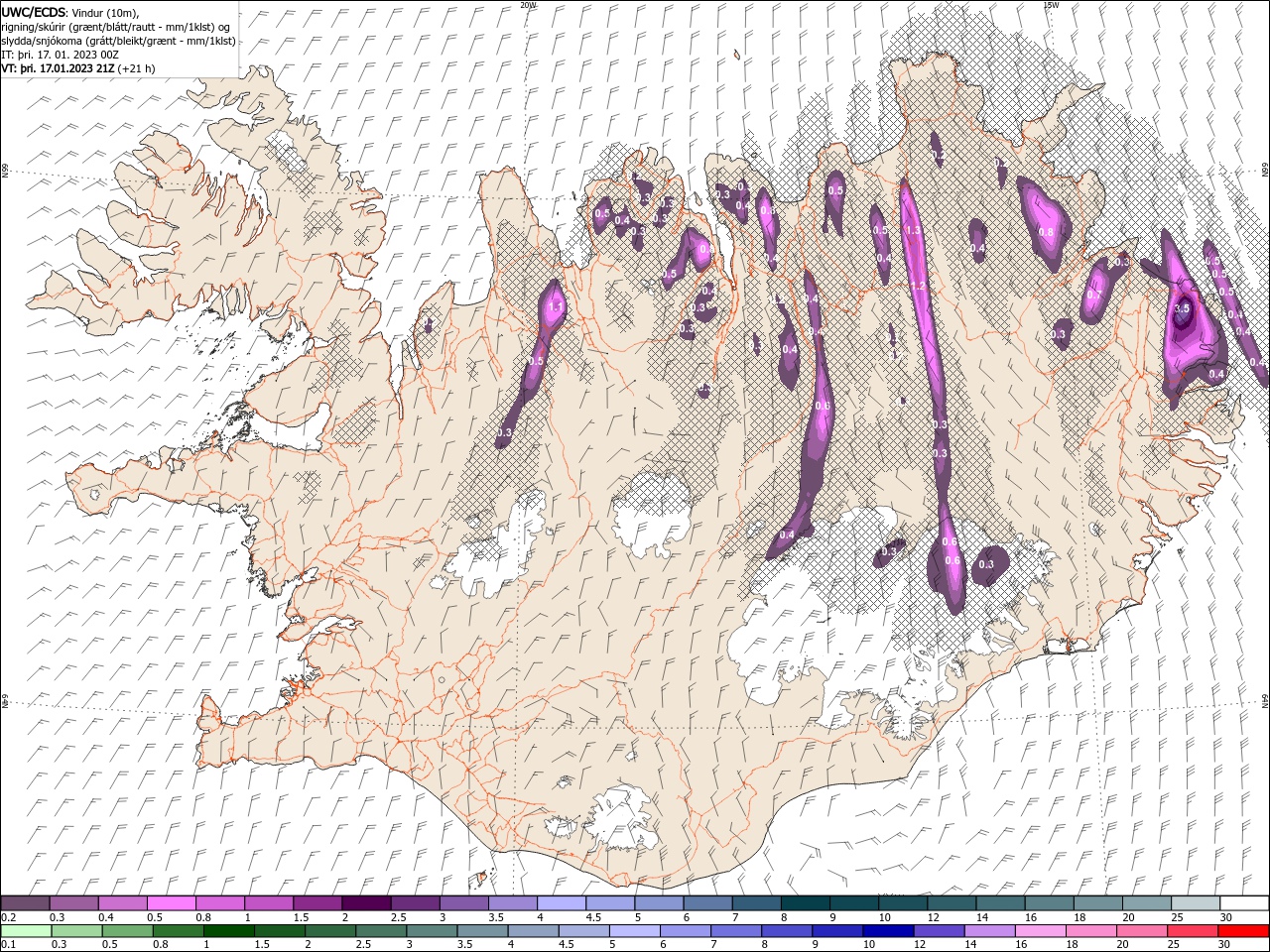The image size is (1270, 952).
Task: Select lower legend swatch between 20 and 25
Action: tap(1141, 931)
